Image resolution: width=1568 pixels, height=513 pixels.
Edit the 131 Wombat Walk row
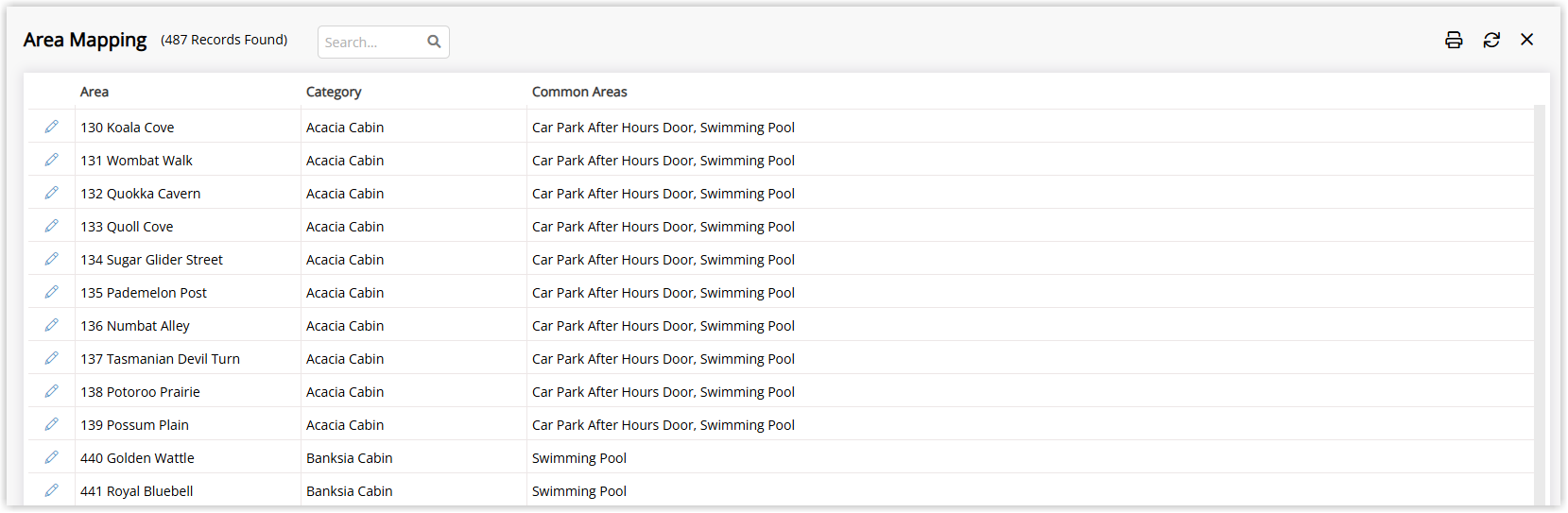(x=52, y=160)
